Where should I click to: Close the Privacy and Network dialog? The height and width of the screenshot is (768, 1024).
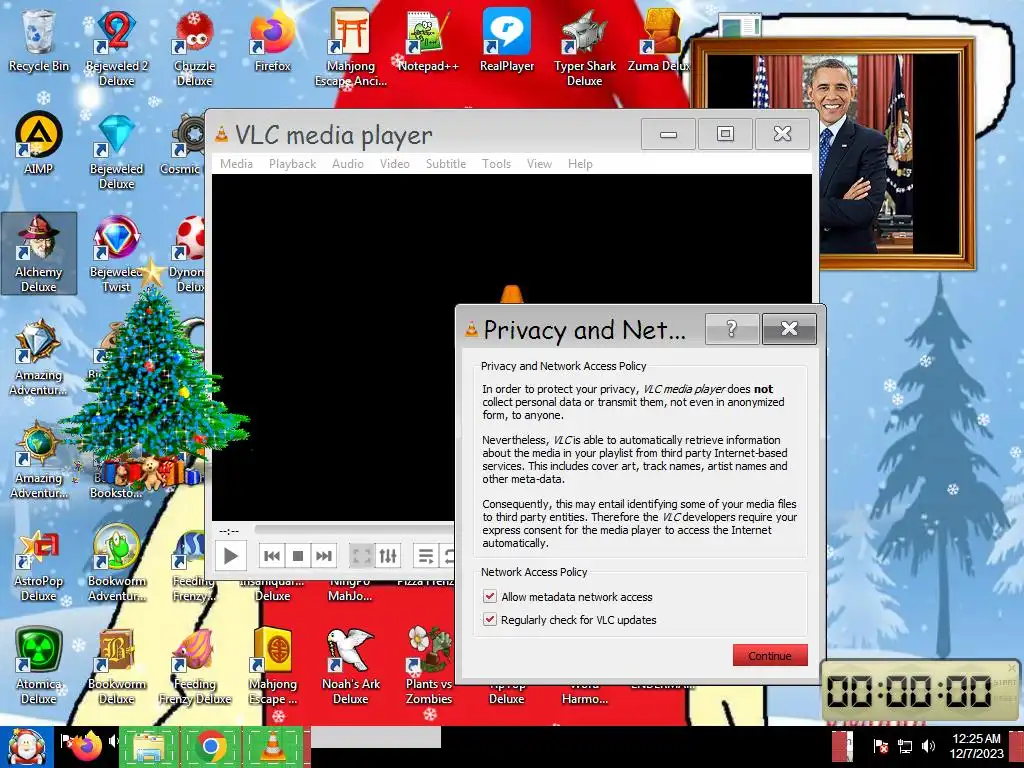click(789, 328)
